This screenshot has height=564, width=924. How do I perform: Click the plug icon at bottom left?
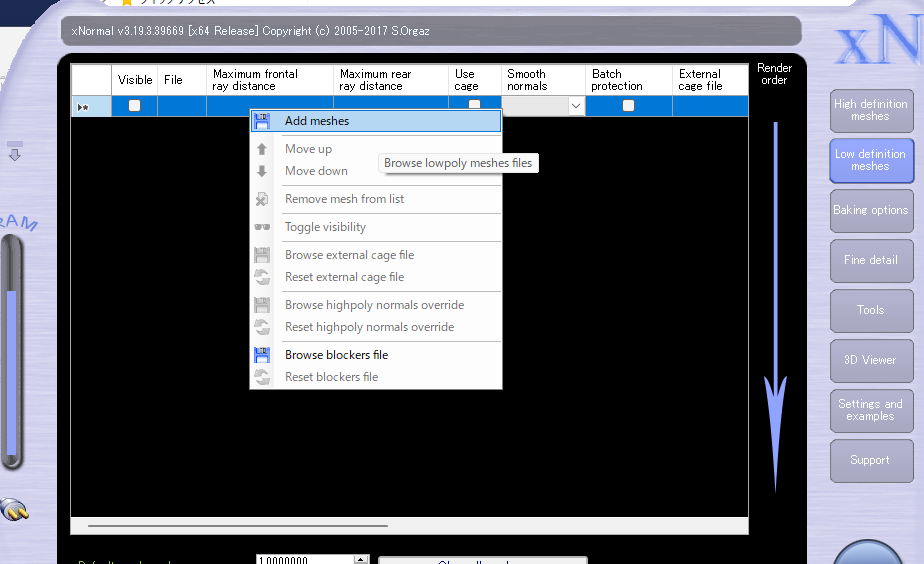tap(14, 510)
